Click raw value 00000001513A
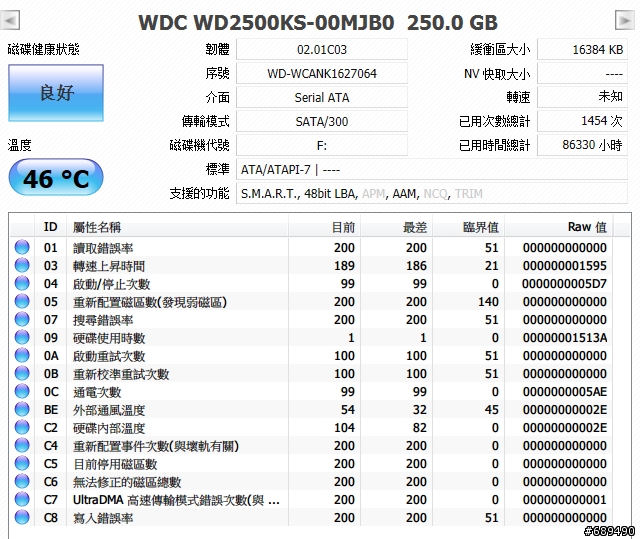 pos(564,337)
